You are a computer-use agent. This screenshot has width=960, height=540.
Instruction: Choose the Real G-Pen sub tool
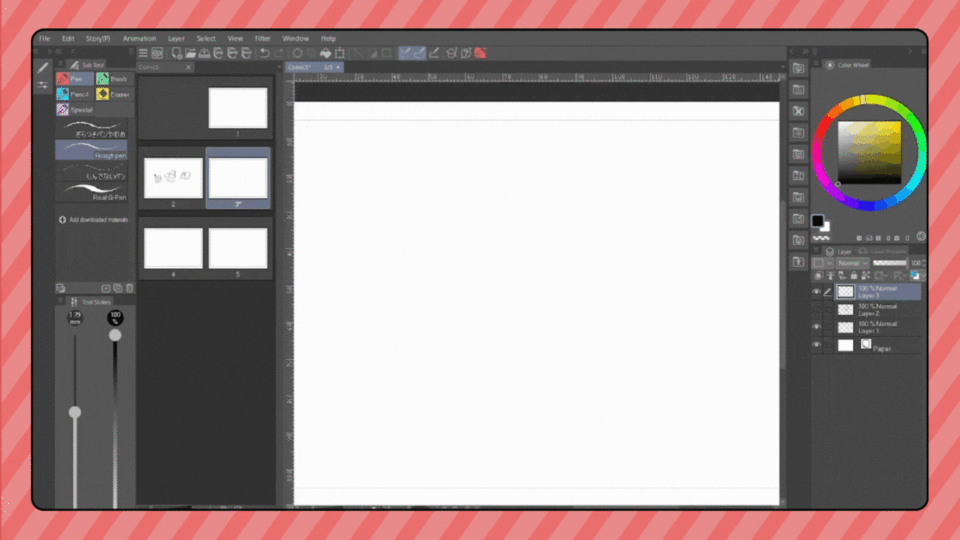pos(92,192)
